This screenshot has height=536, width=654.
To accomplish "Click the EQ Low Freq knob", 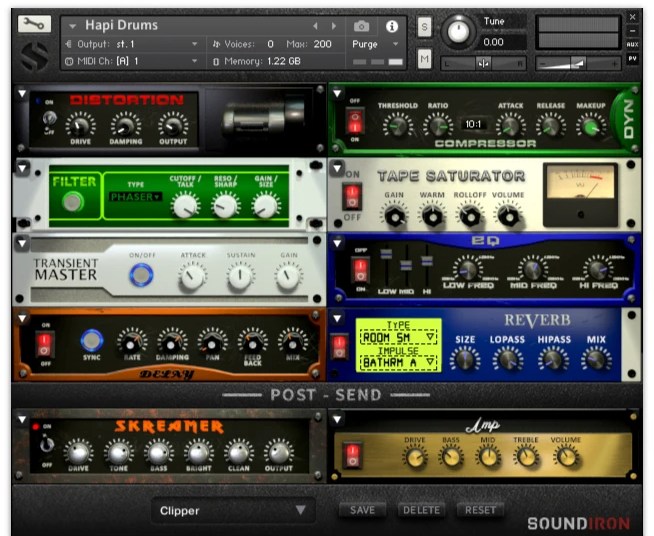I will (x=468, y=269).
